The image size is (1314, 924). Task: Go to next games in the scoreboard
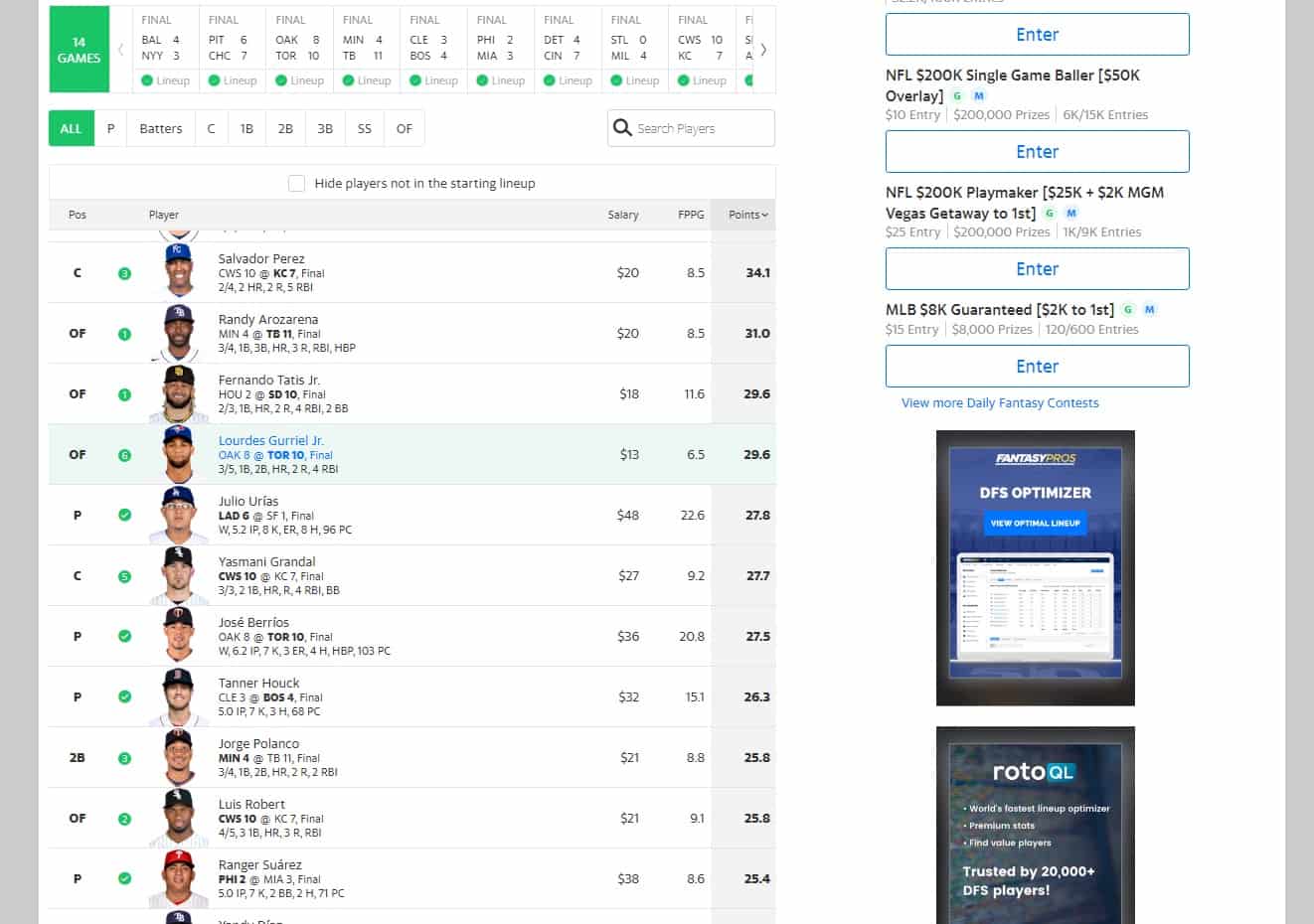click(x=763, y=50)
